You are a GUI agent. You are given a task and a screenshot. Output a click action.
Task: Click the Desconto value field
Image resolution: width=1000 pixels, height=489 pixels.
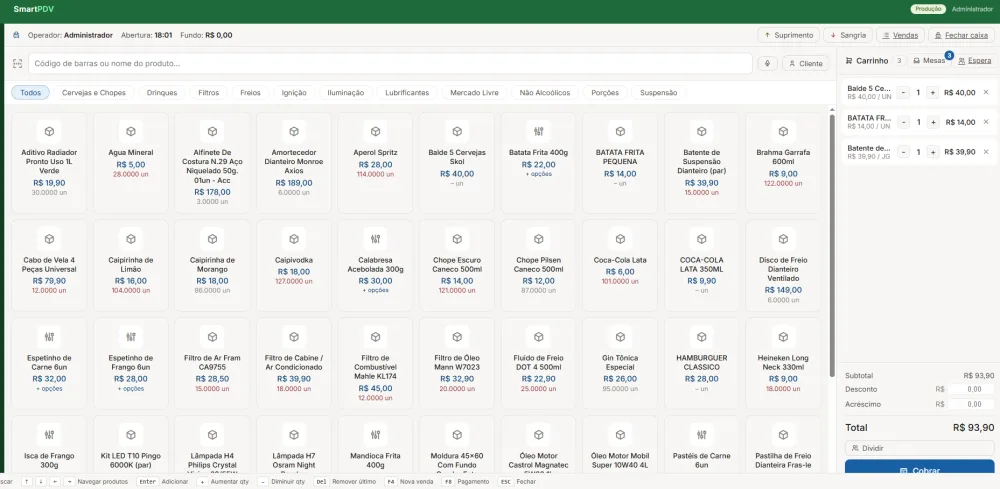970,389
